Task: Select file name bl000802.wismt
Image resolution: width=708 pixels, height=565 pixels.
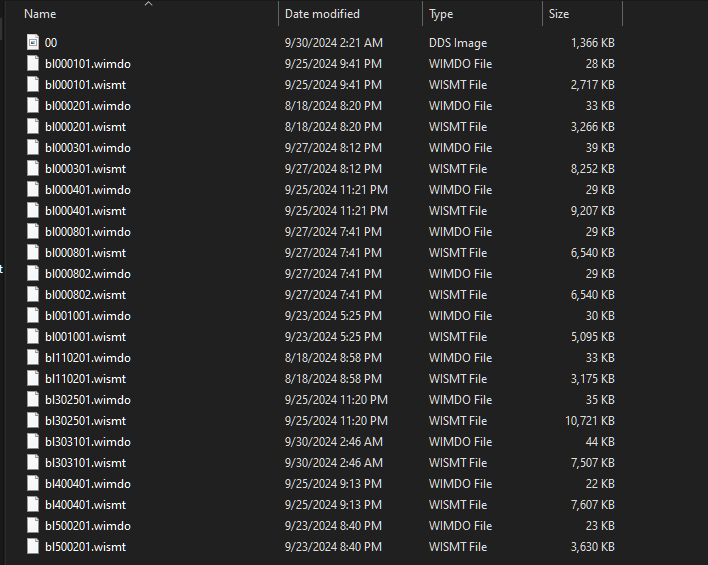Action: tap(85, 295)
